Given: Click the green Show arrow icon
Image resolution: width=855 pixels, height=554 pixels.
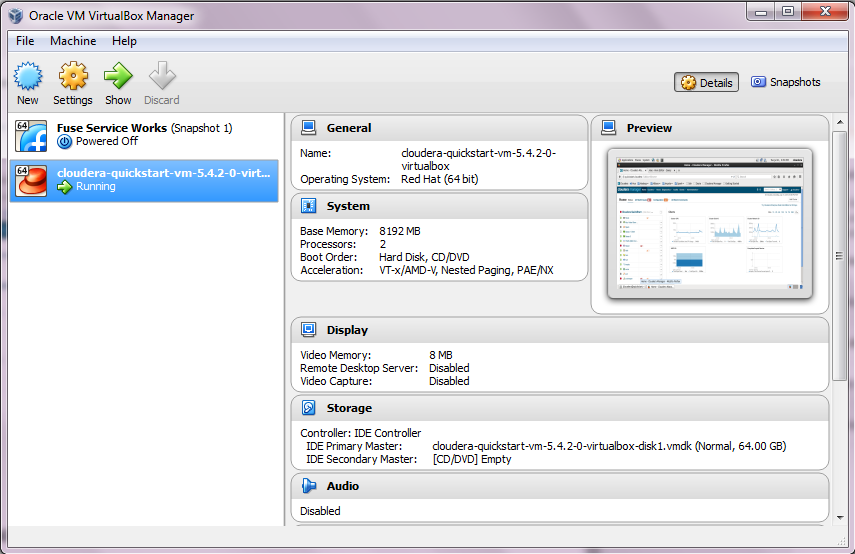Looking at the screenshot, I should click(x=118, y=76).
